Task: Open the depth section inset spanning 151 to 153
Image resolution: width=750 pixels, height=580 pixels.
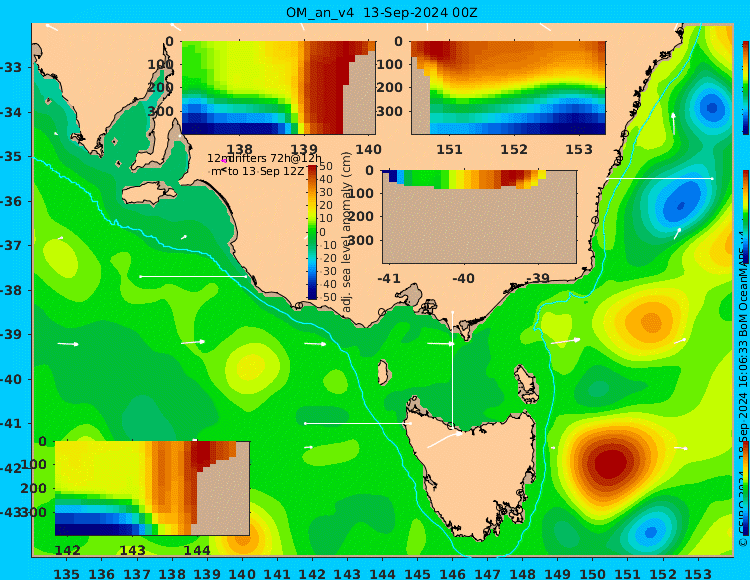Action: point(508,88)
